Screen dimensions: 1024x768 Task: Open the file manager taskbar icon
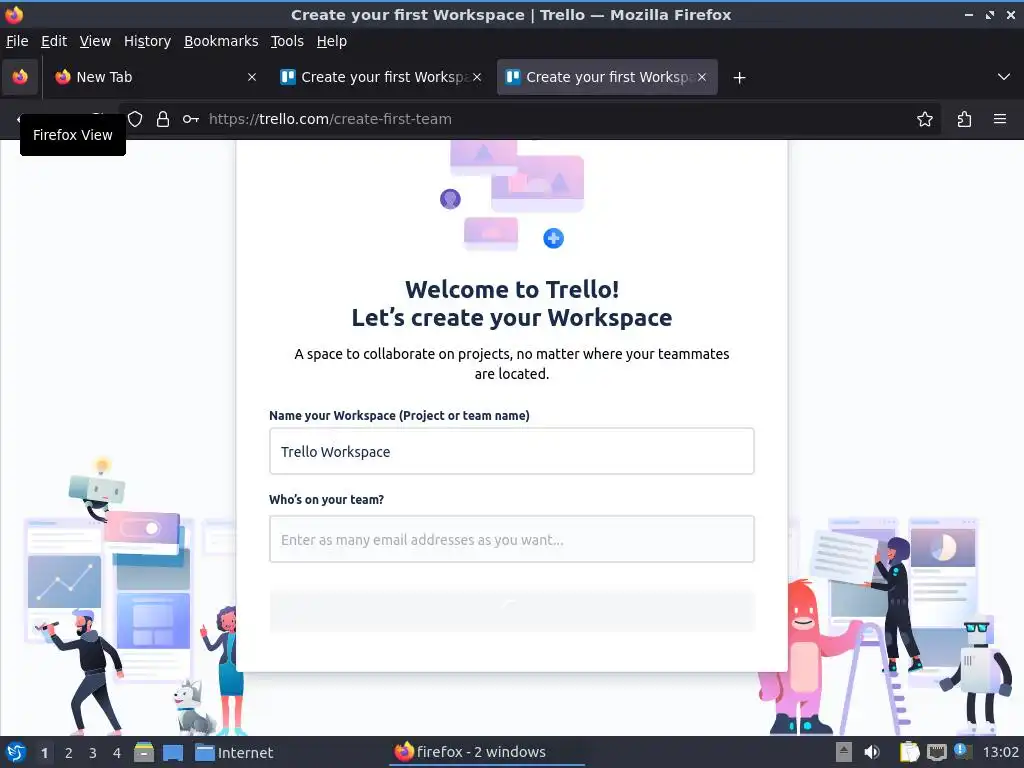click(x=144, y=752)
